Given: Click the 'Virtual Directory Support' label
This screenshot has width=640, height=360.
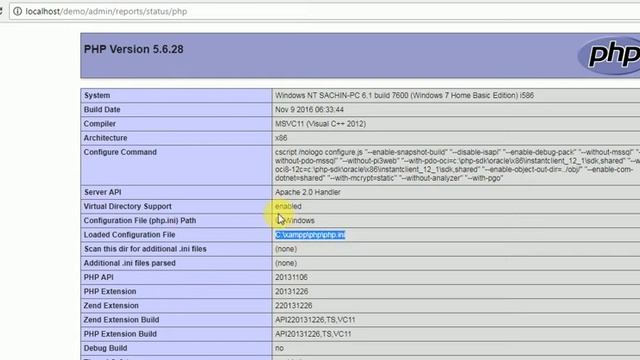Looking at the screenshot, I should pyautogui.click(x=127, y=207).
